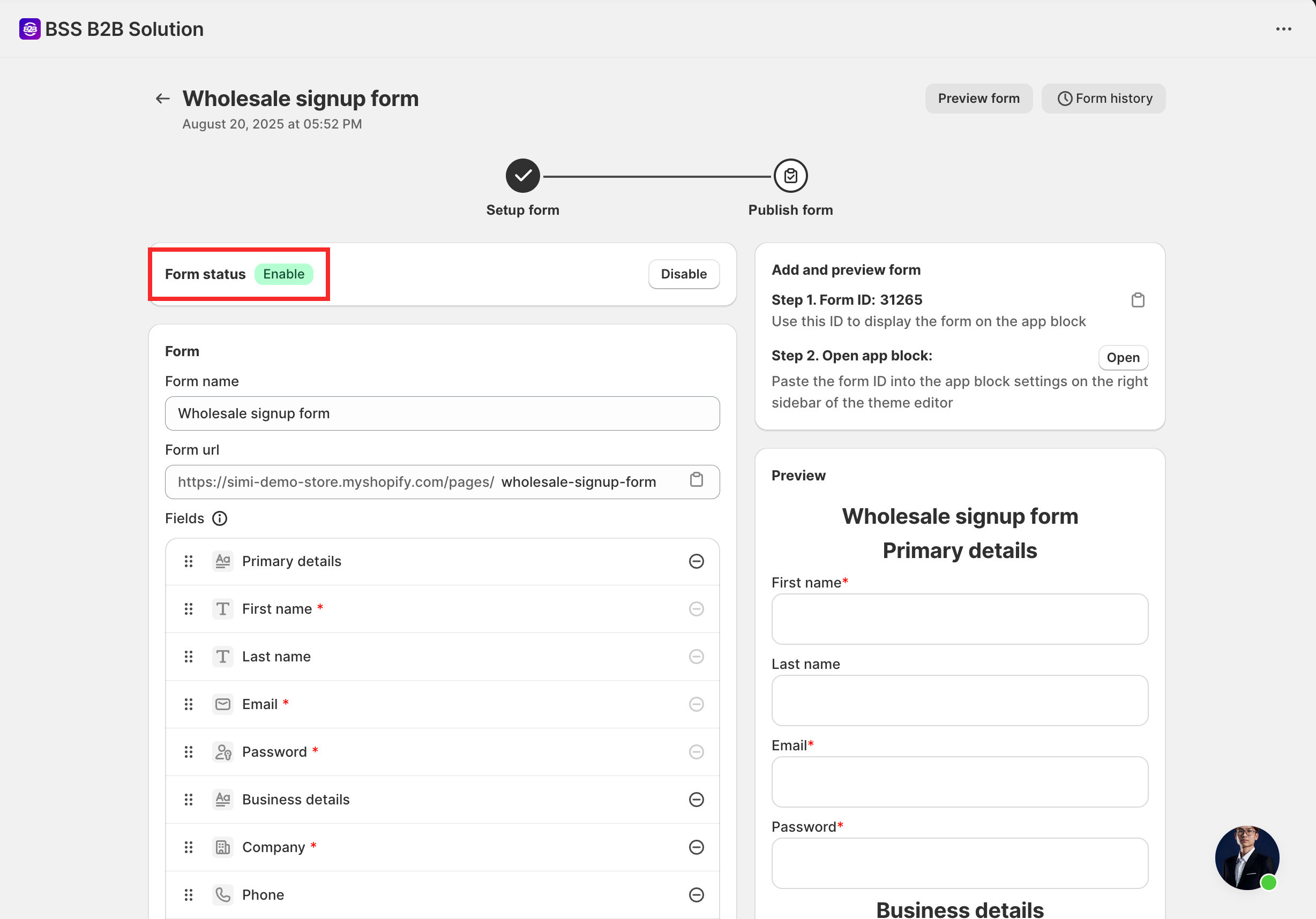
Task: Go to the Publish form step
Action: [790, 176]
